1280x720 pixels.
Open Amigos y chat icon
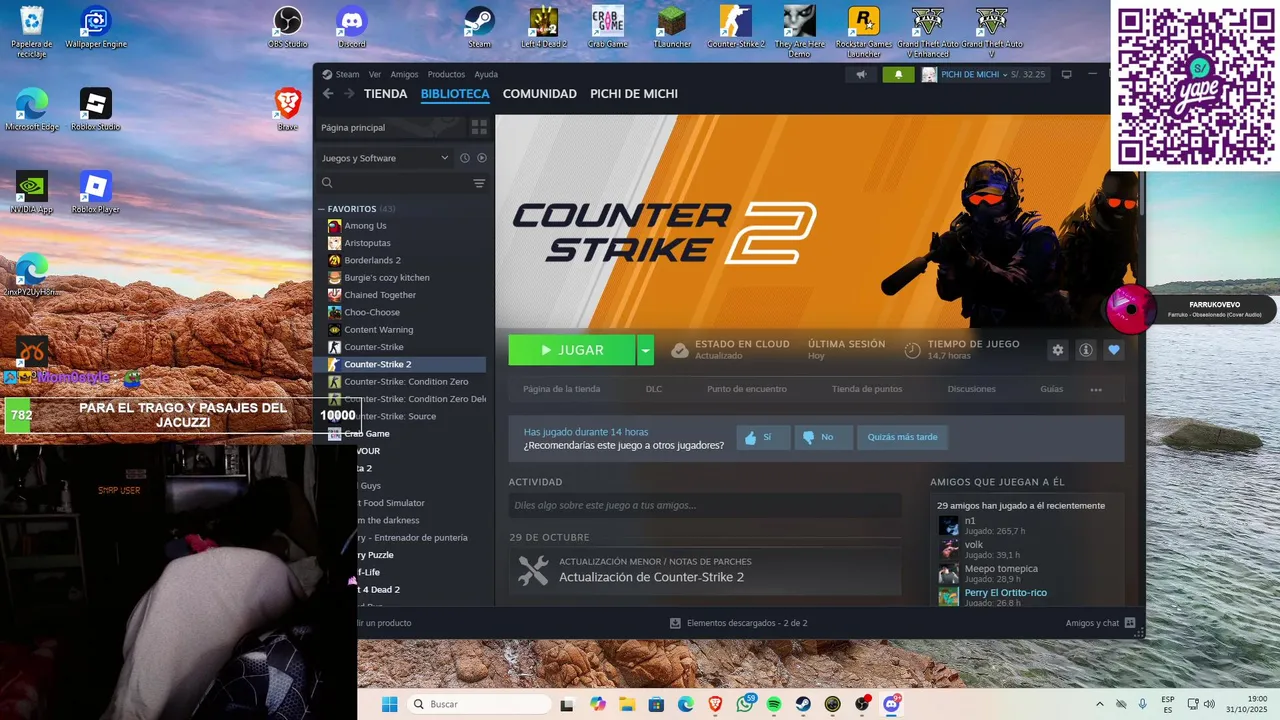tap(1130, 623)
